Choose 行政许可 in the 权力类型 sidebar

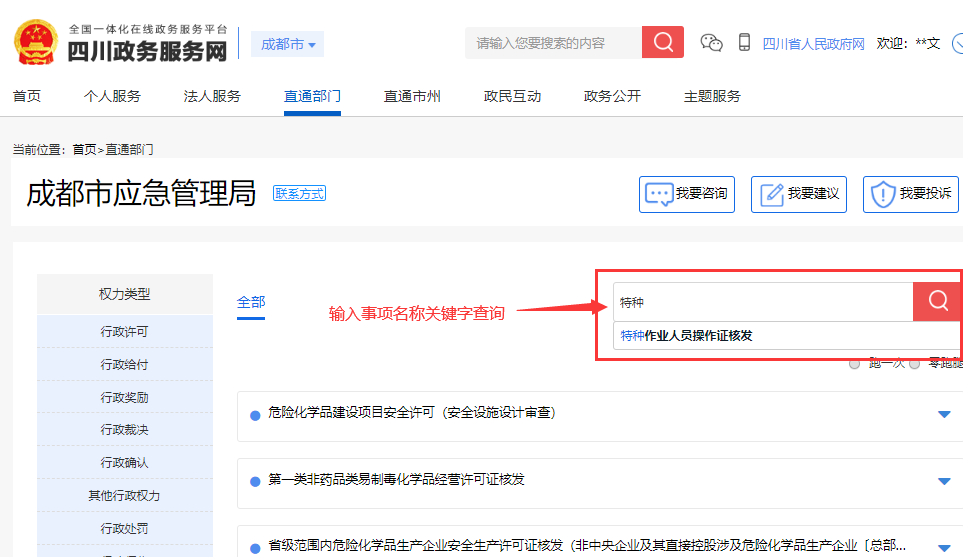tap(124, 332)
